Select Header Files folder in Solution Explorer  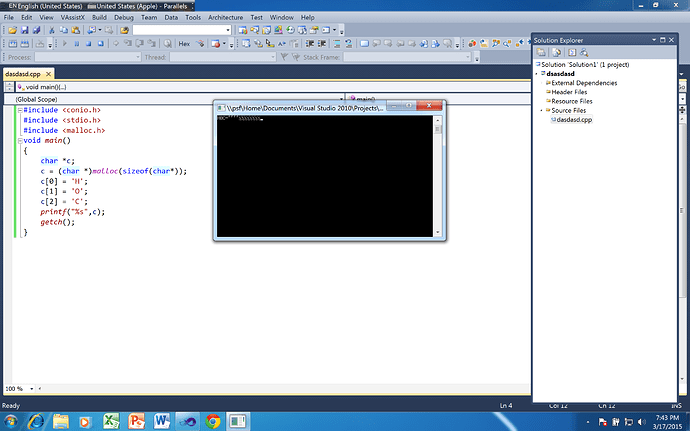(571, 92)
